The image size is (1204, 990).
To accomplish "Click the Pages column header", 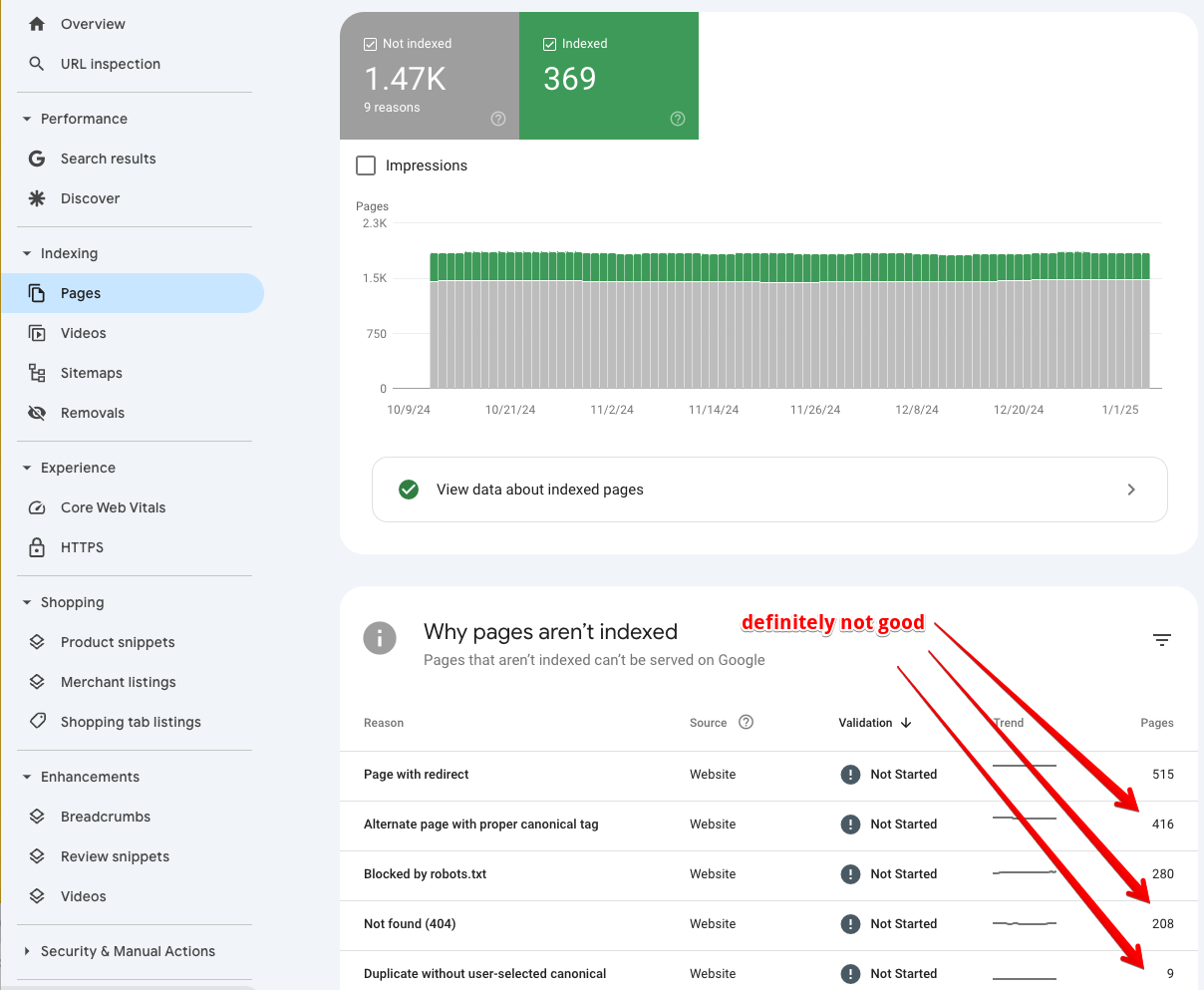I will [1157, 723].
